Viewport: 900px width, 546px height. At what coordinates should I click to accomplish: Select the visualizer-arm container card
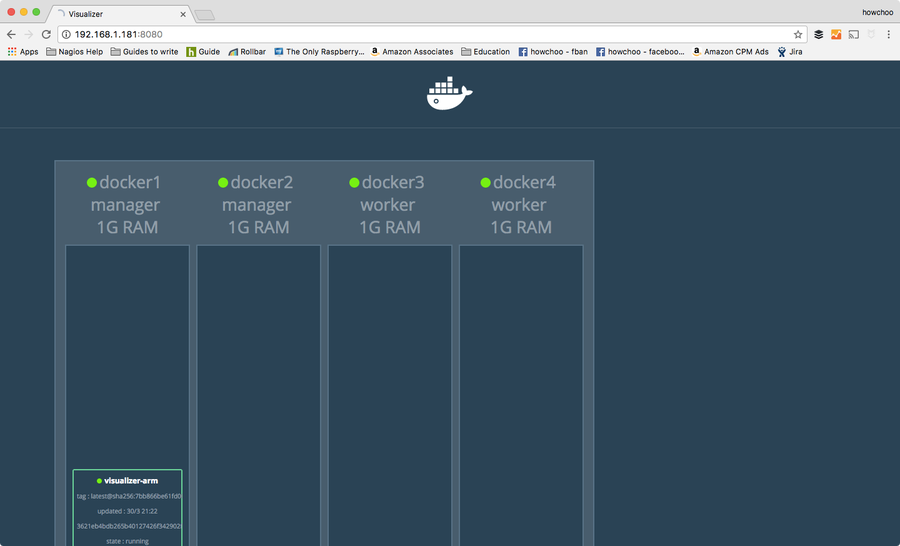[x=127, y=508]
